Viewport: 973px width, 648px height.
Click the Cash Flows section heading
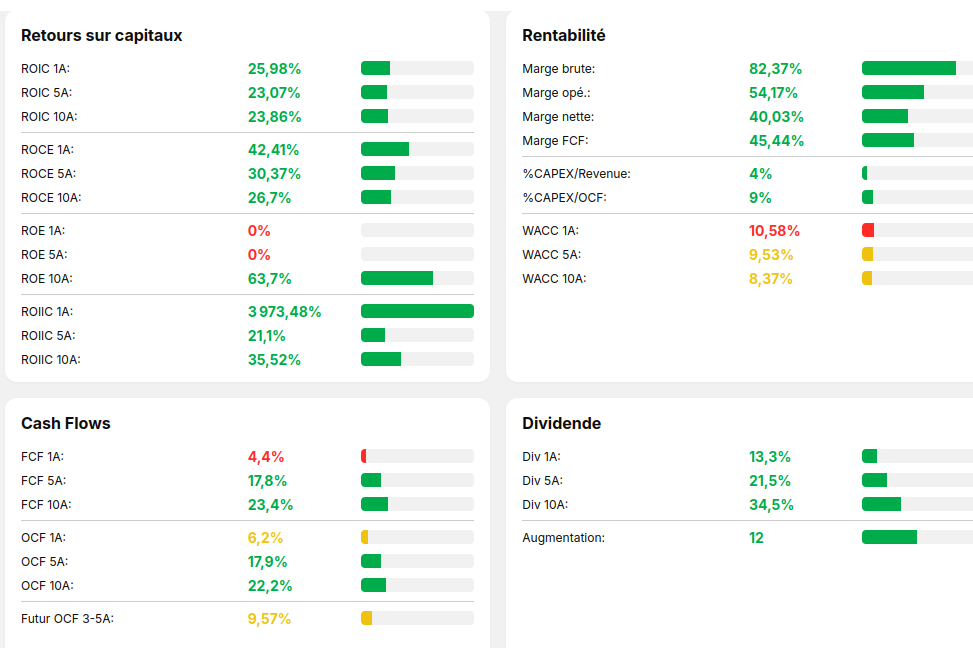pos(66,424)
